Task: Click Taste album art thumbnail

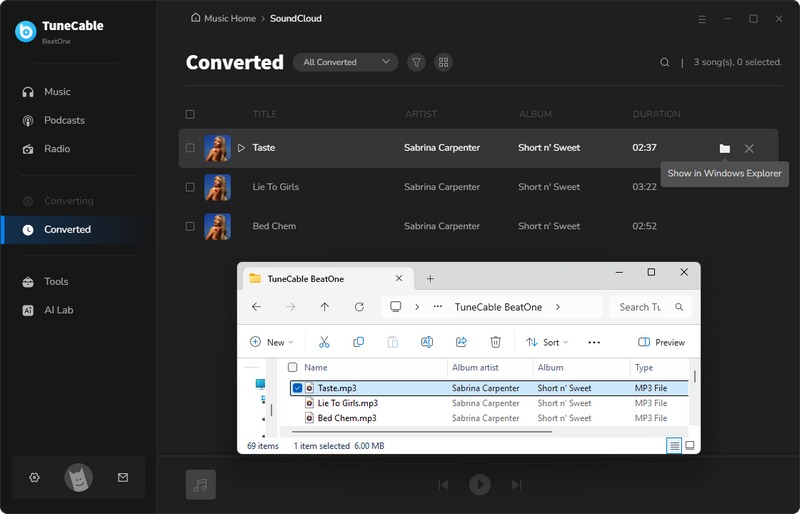Action: tap(217, 148)
